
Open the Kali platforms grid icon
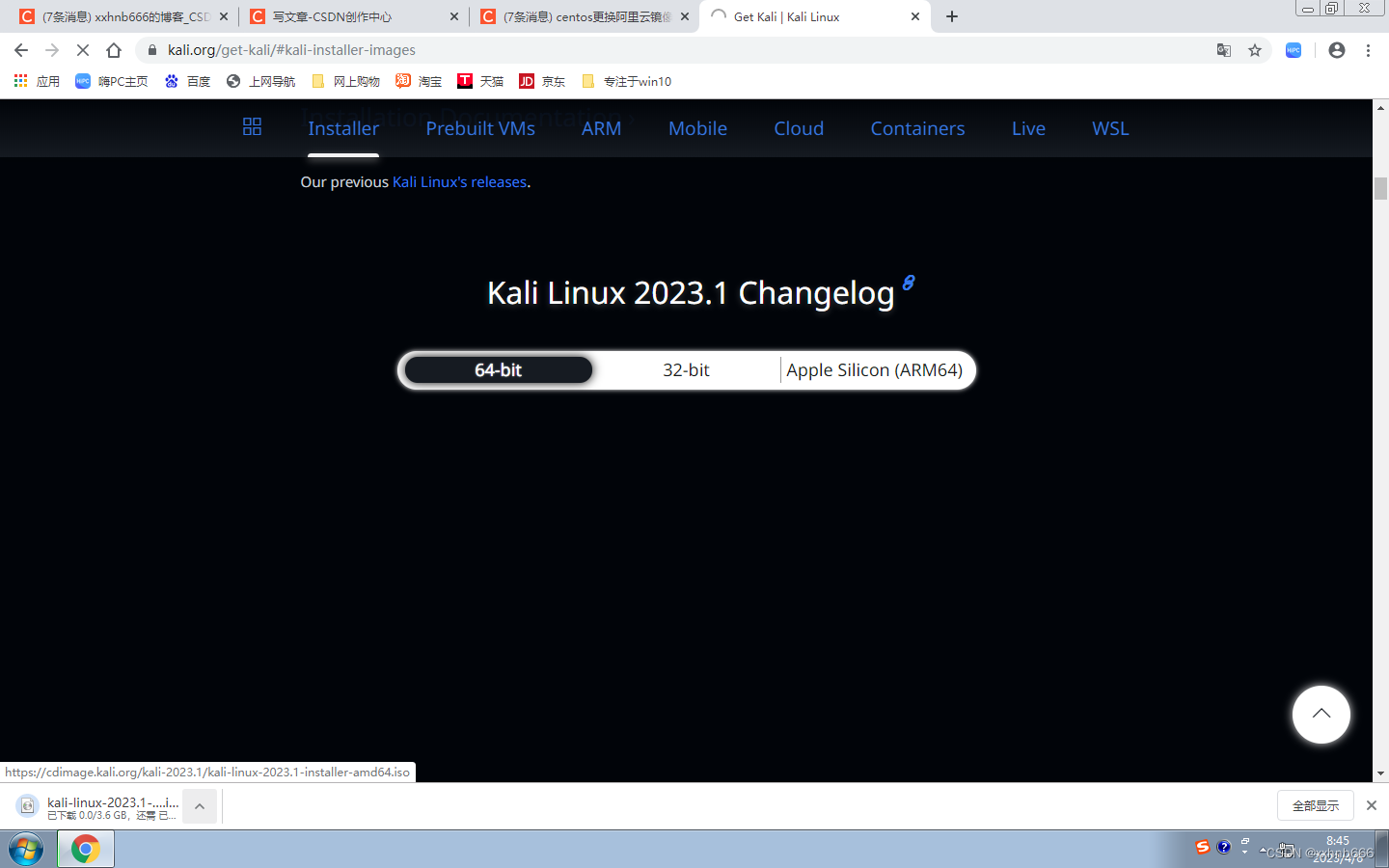point(252,126)
